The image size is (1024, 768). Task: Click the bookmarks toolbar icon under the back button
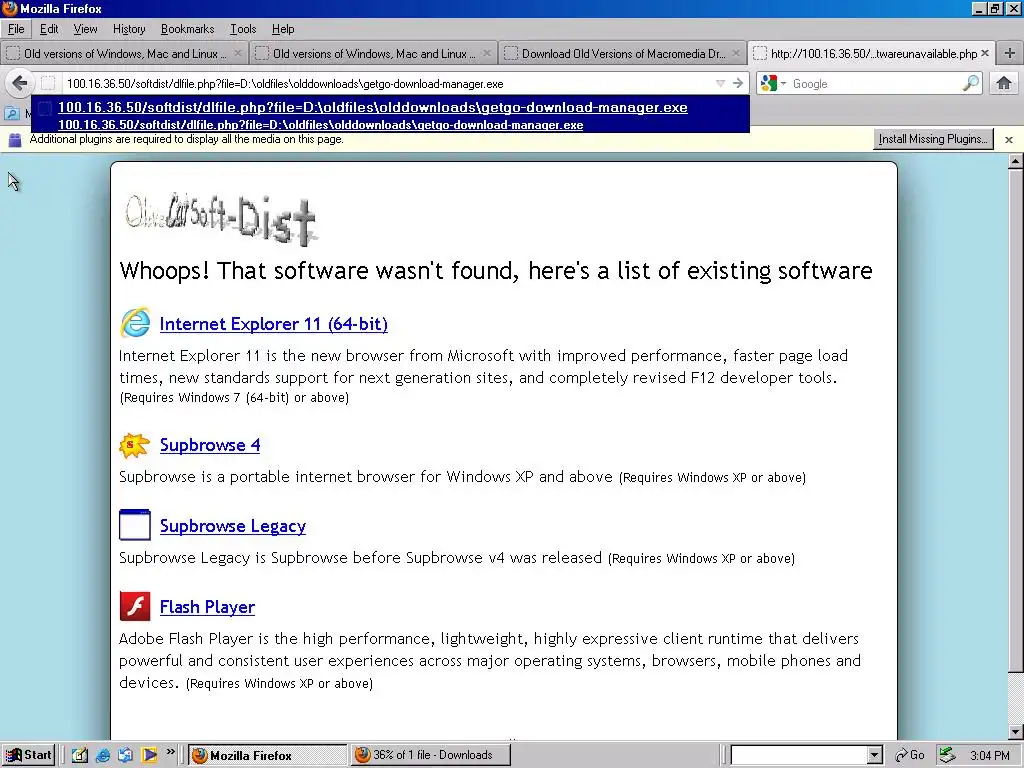tap(12, 113)
